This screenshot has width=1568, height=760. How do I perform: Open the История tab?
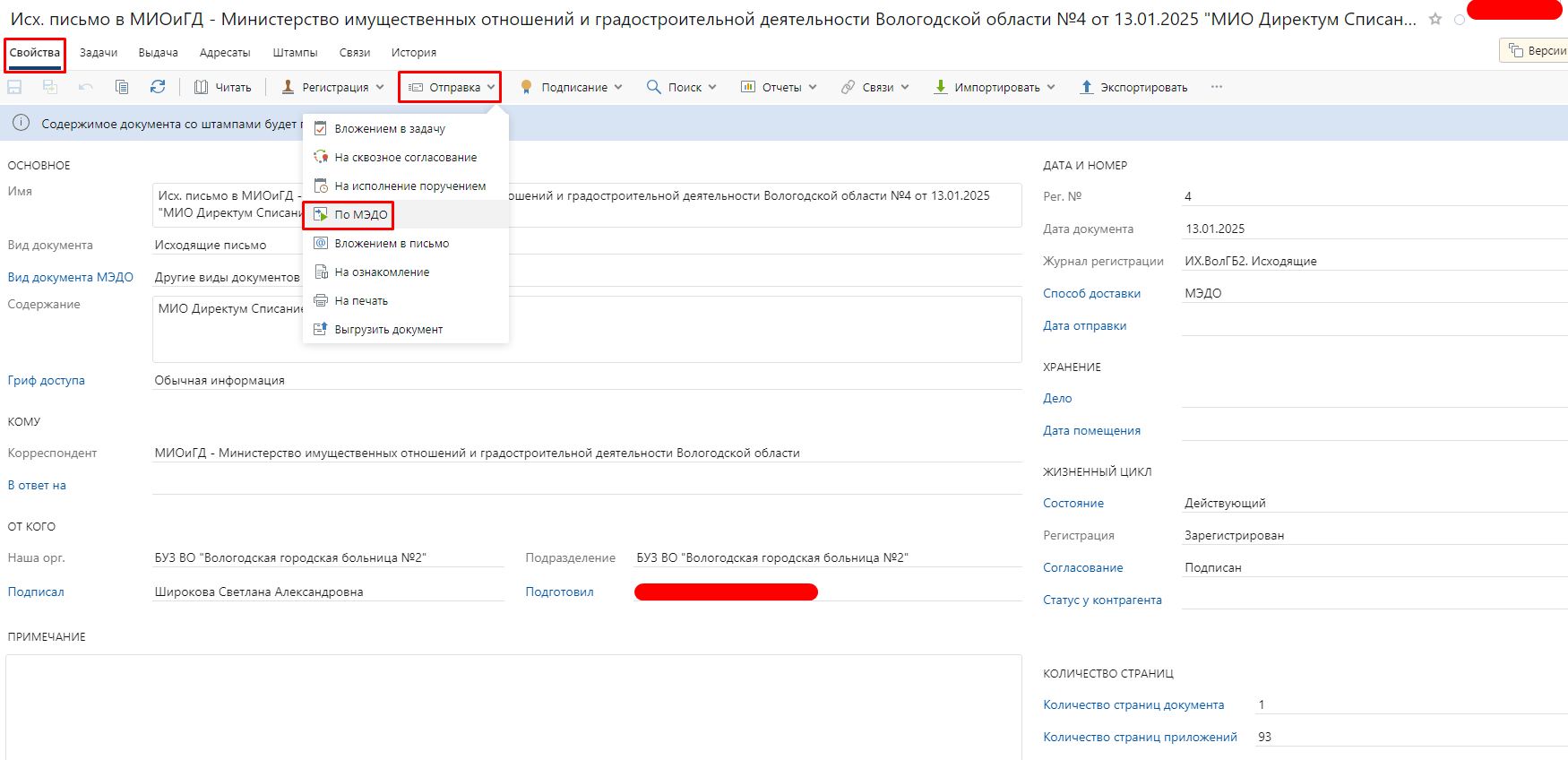pos(413,53)
